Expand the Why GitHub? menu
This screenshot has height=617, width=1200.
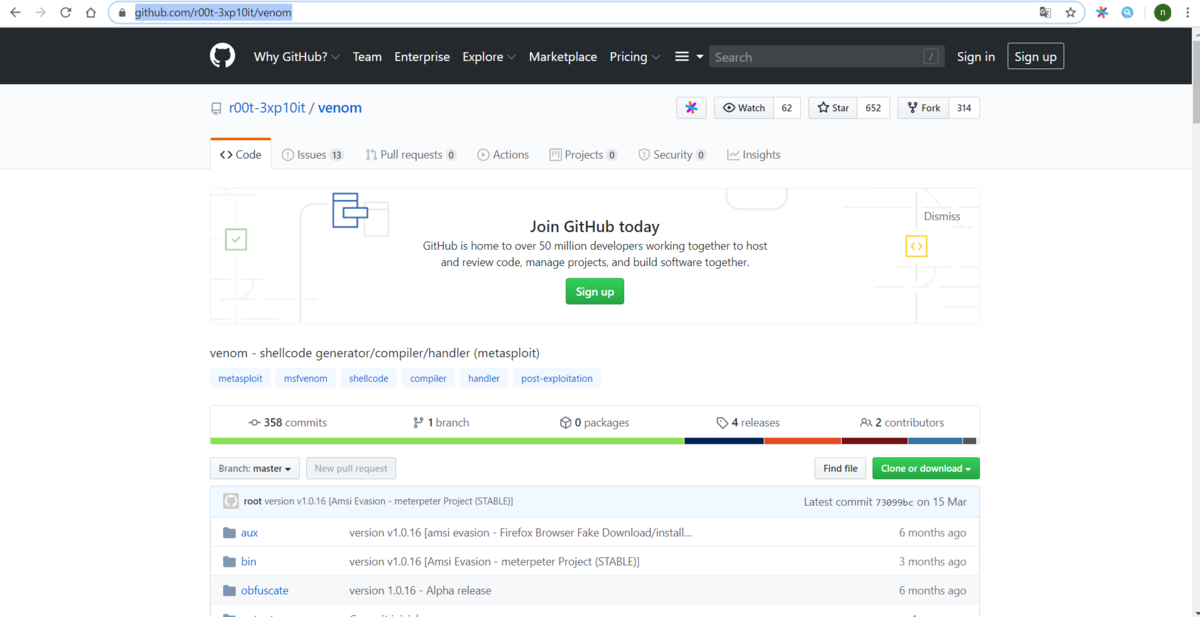click(x=296, y=57)
